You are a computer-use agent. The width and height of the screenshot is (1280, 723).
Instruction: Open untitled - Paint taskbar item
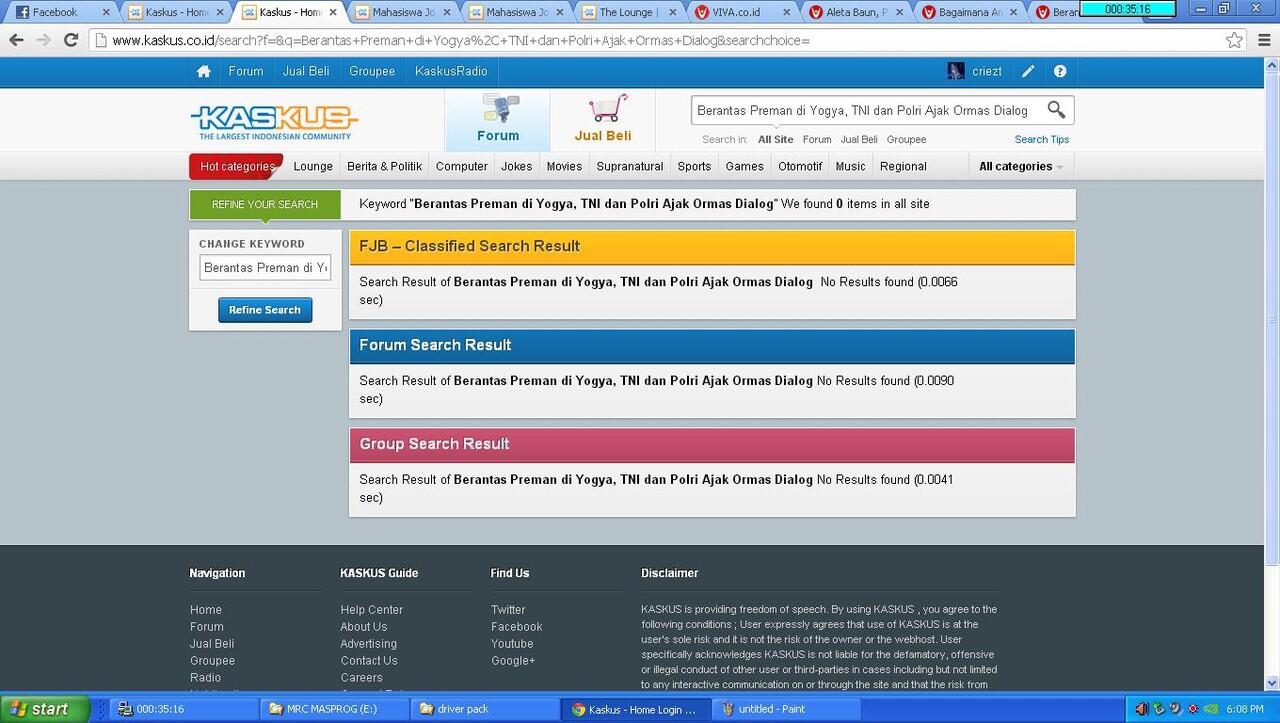pyautogui.click(x=785, y=709)
